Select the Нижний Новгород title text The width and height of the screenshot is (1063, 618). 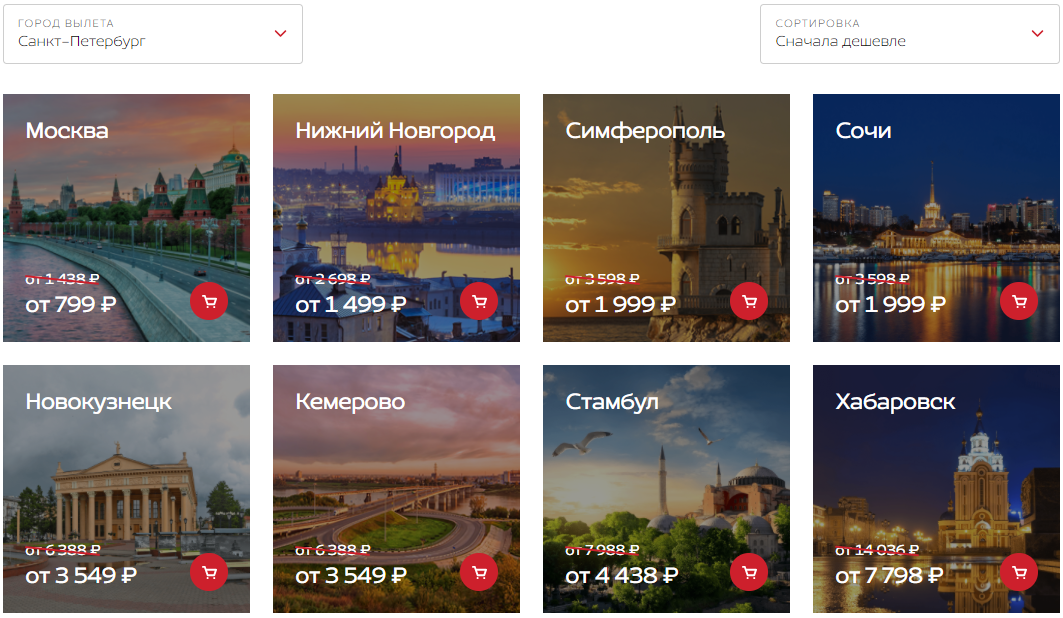[x=395, y=130]
